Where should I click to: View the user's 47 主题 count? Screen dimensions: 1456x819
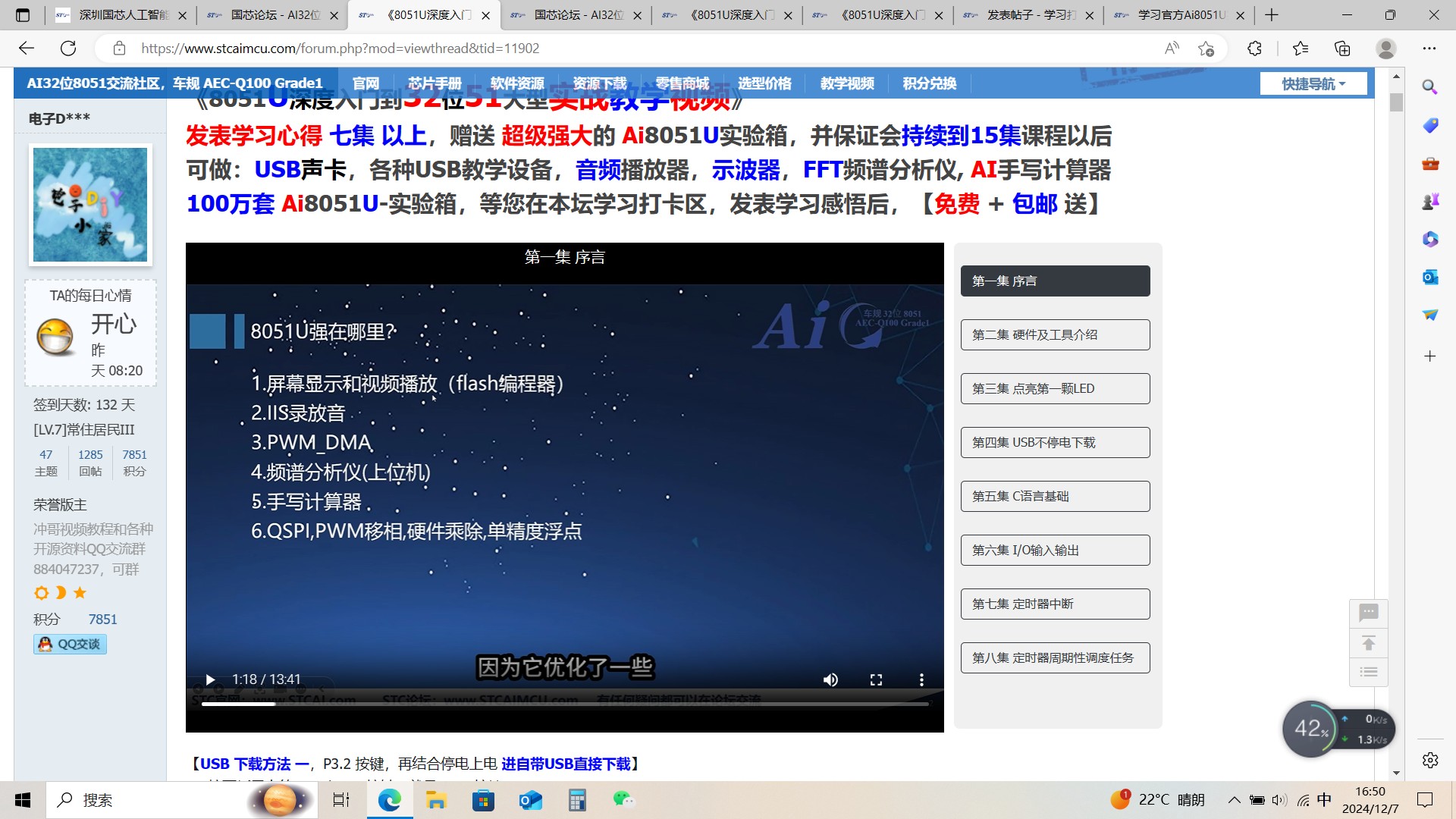pos(46,463)
